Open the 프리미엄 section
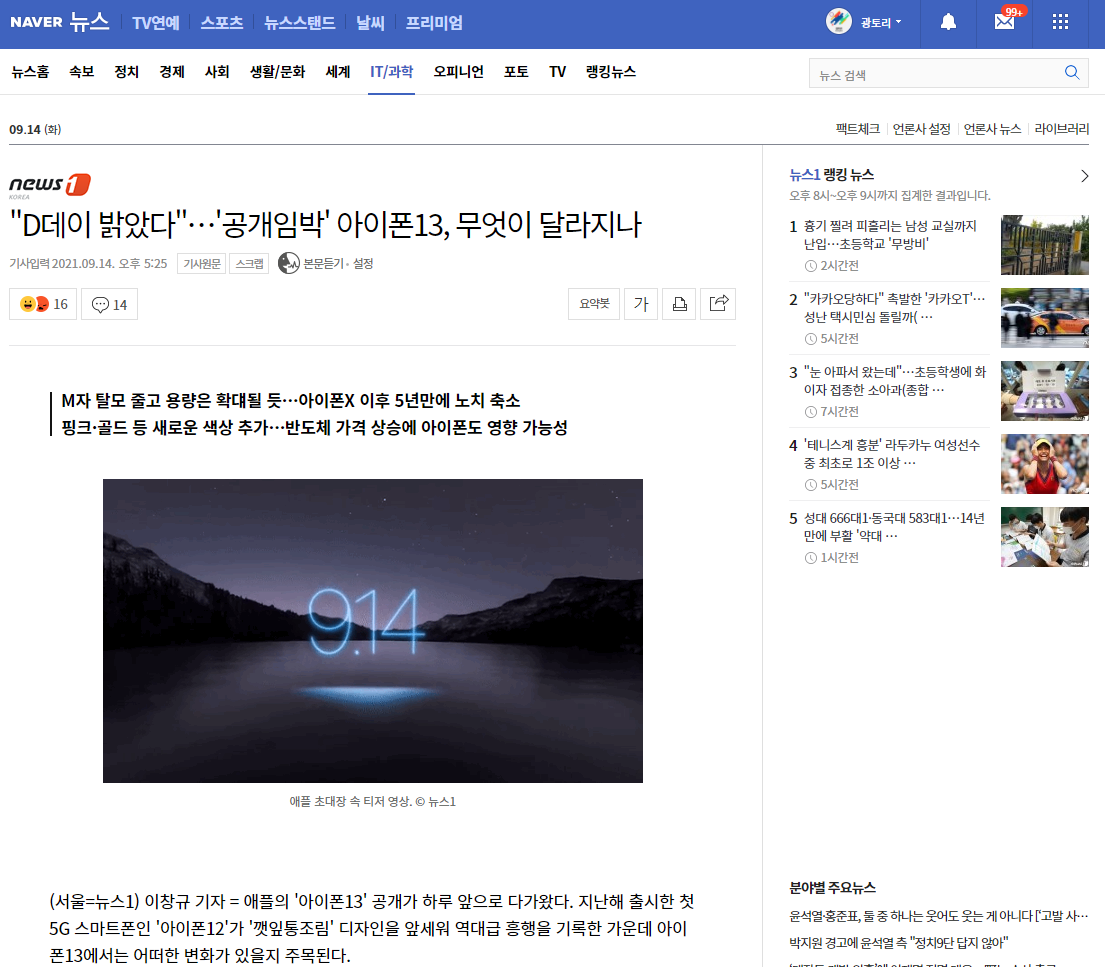The height and width of the screenshot is (967, 1105). (434, 23)
